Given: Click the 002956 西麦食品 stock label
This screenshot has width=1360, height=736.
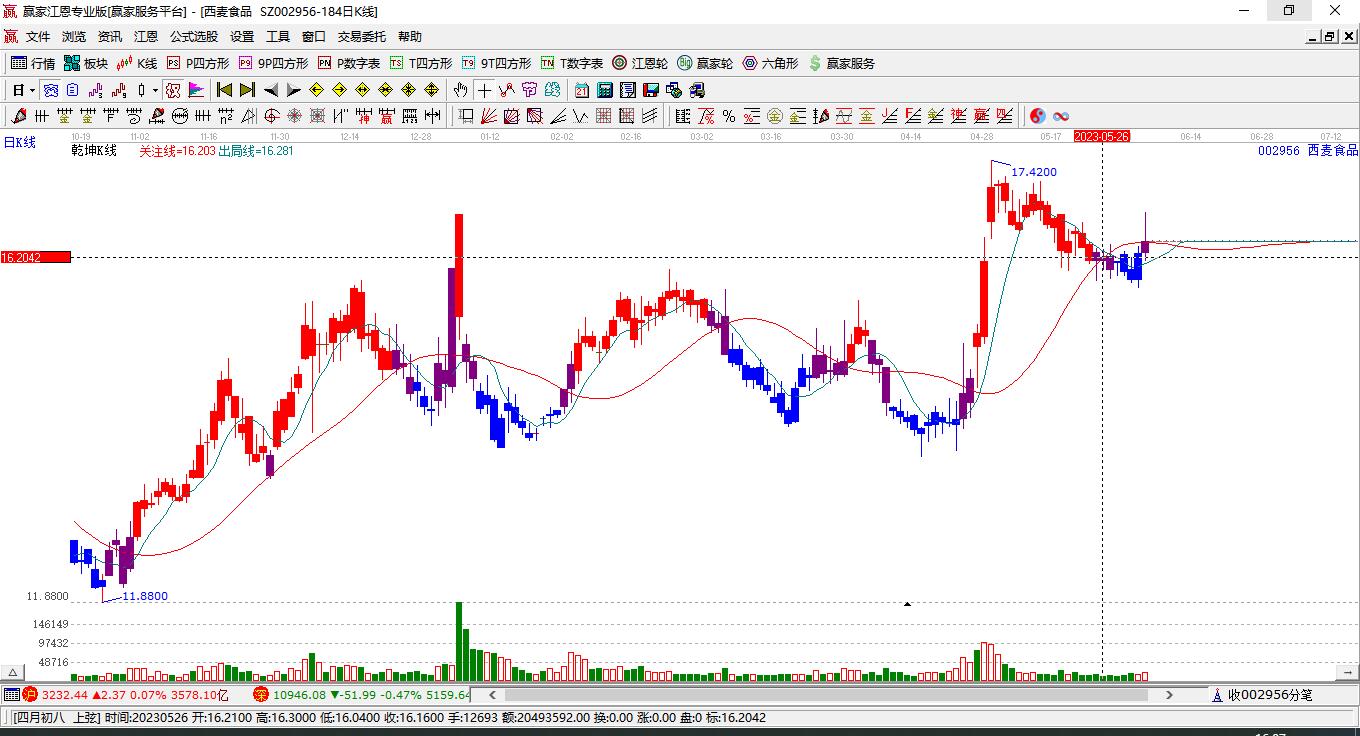Looking at the screenshot, I should tap(1308, 150).
